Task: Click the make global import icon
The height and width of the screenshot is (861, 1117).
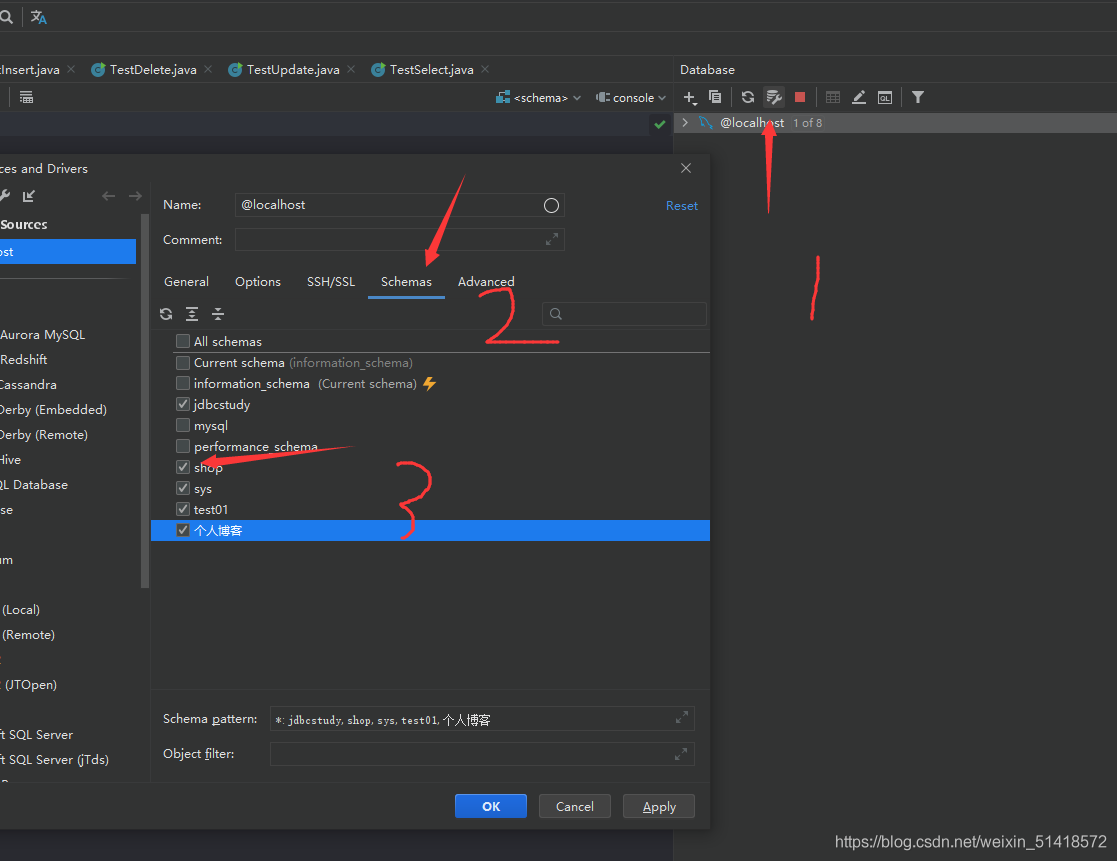Action: tap(28, 196)
